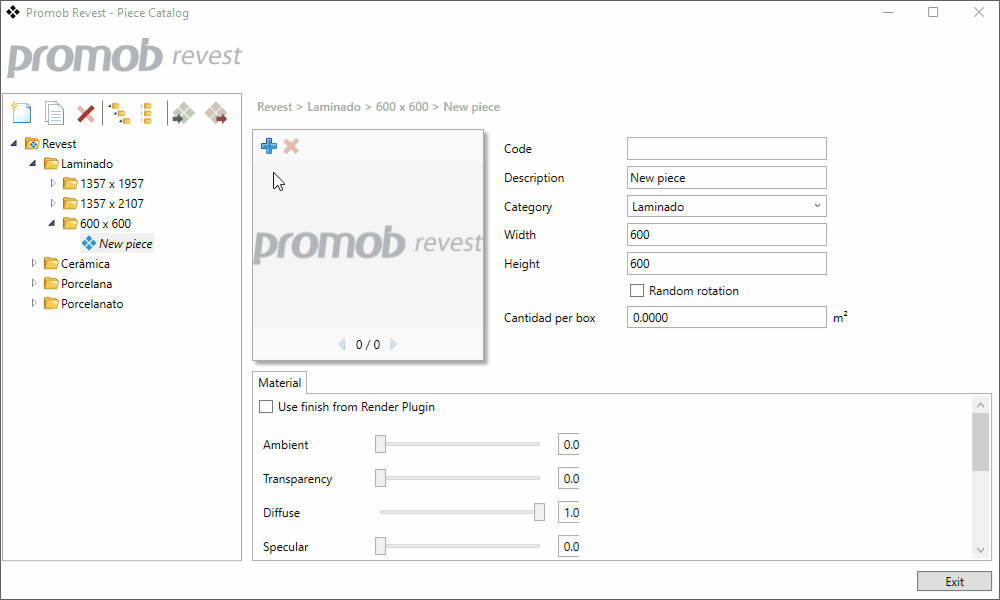Select the Porcelanato tree item
Image resolution: width=1000 pixels, height=600 pixels.
92,304
